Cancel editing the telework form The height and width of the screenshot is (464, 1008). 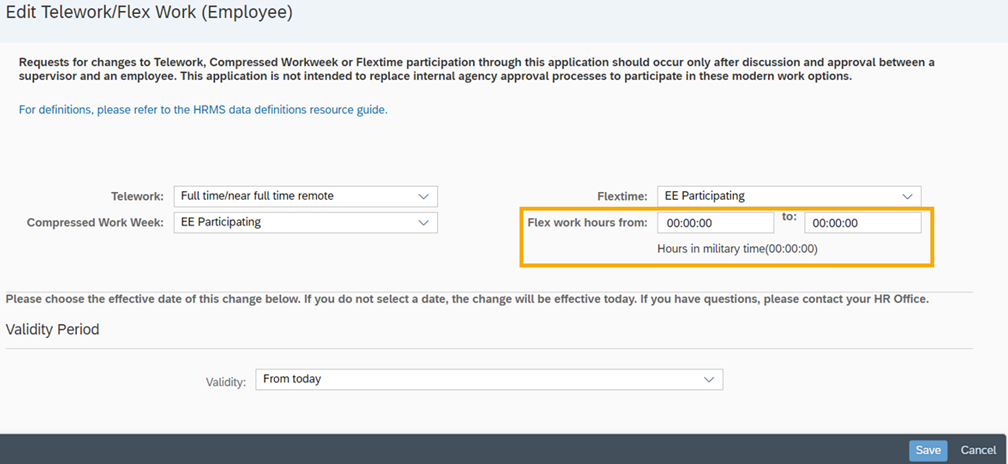coord(979,450)
